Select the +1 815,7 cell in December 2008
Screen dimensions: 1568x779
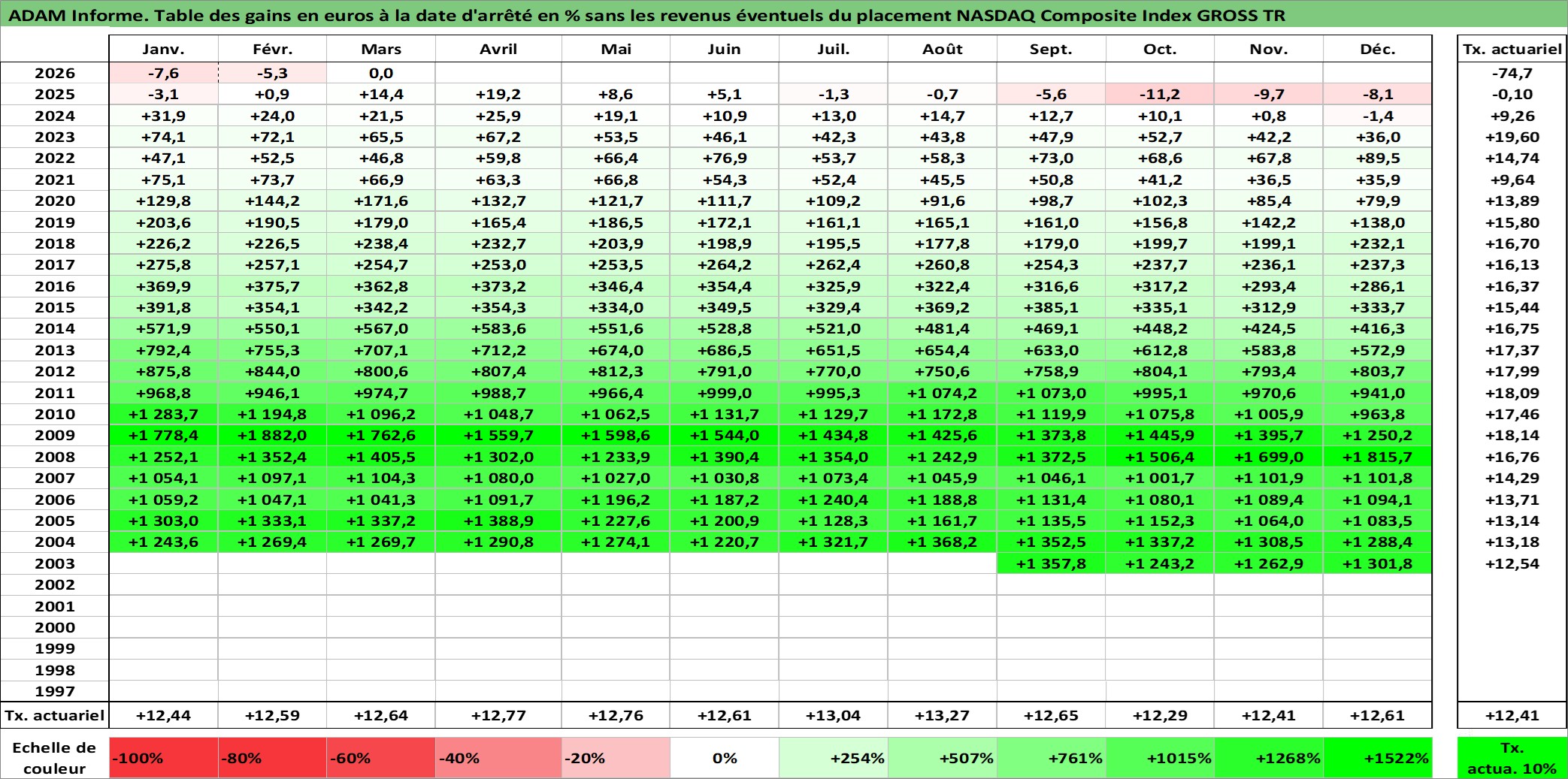click(x=1378, y=457)
